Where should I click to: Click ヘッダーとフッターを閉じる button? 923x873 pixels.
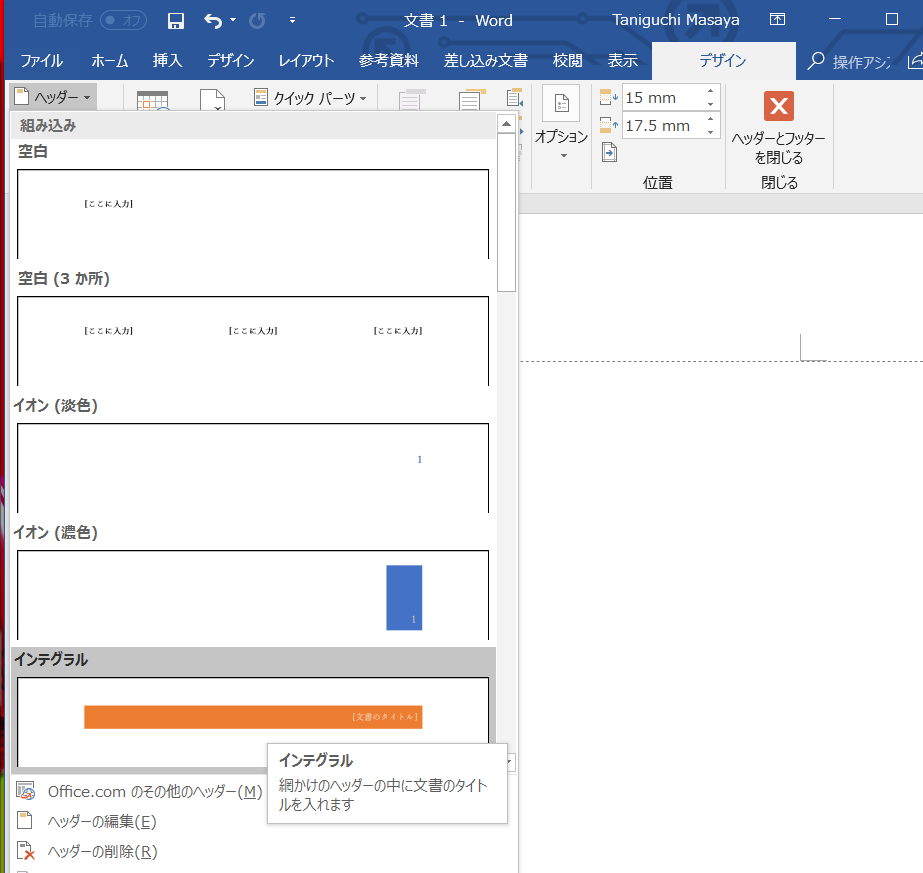(779, 130)
